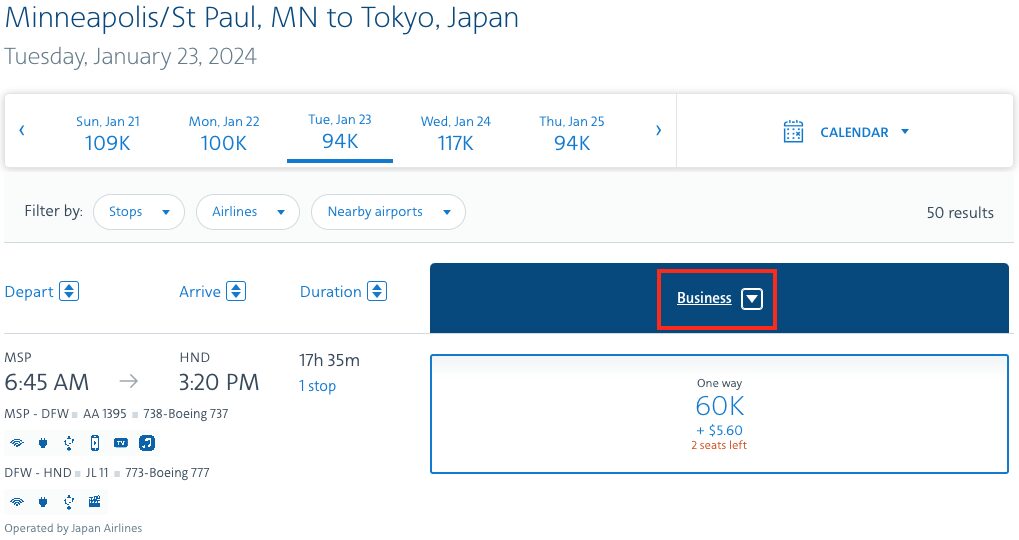Click the Tuesday, January 23, 2024 date heading
Screen dimensions: 1019x540
coord(131,57)
